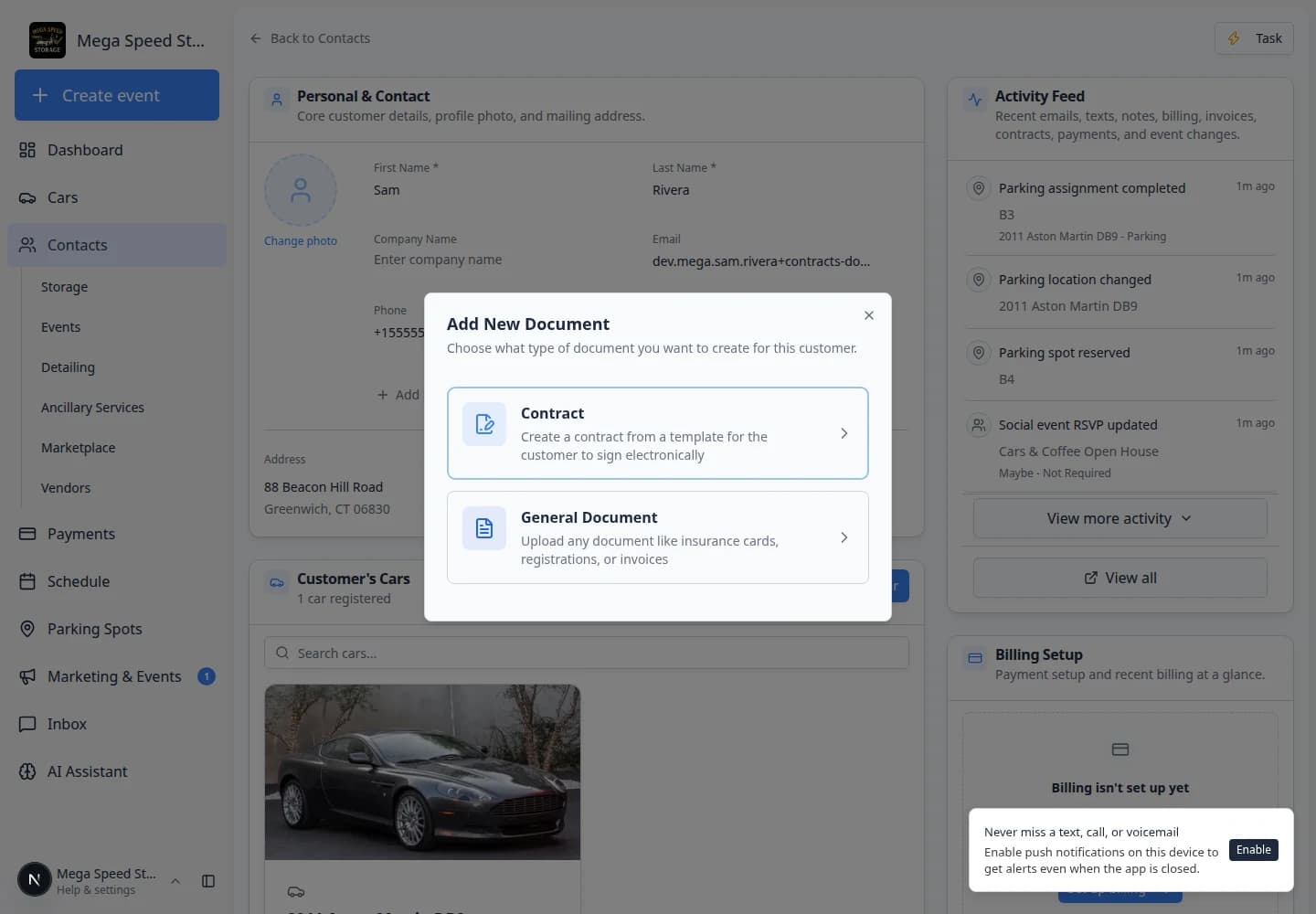This screenshot has width=1316, height=914.
Task: Click the Task lightning bolt icon
Action: pos(1234,38)
